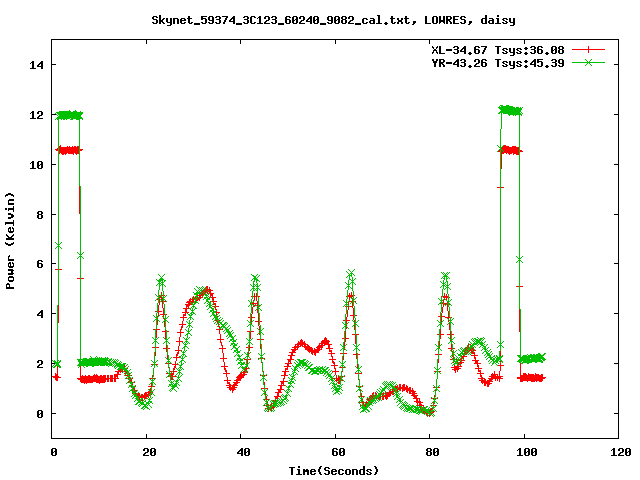
Task: Click the x-axis tick label 20
Action: tap(149, 452)
